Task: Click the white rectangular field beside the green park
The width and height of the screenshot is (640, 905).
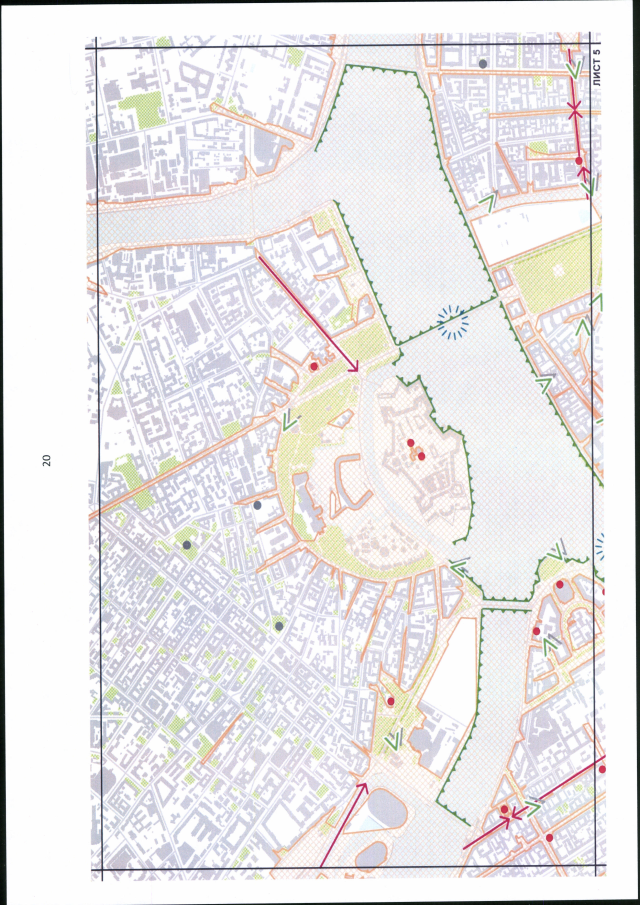Action: pos(525,228)
